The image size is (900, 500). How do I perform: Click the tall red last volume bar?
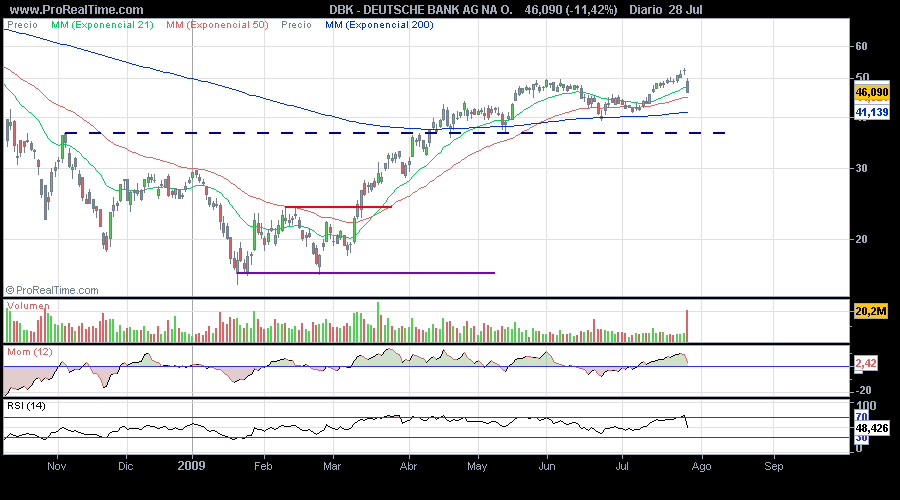pos(686,326)
